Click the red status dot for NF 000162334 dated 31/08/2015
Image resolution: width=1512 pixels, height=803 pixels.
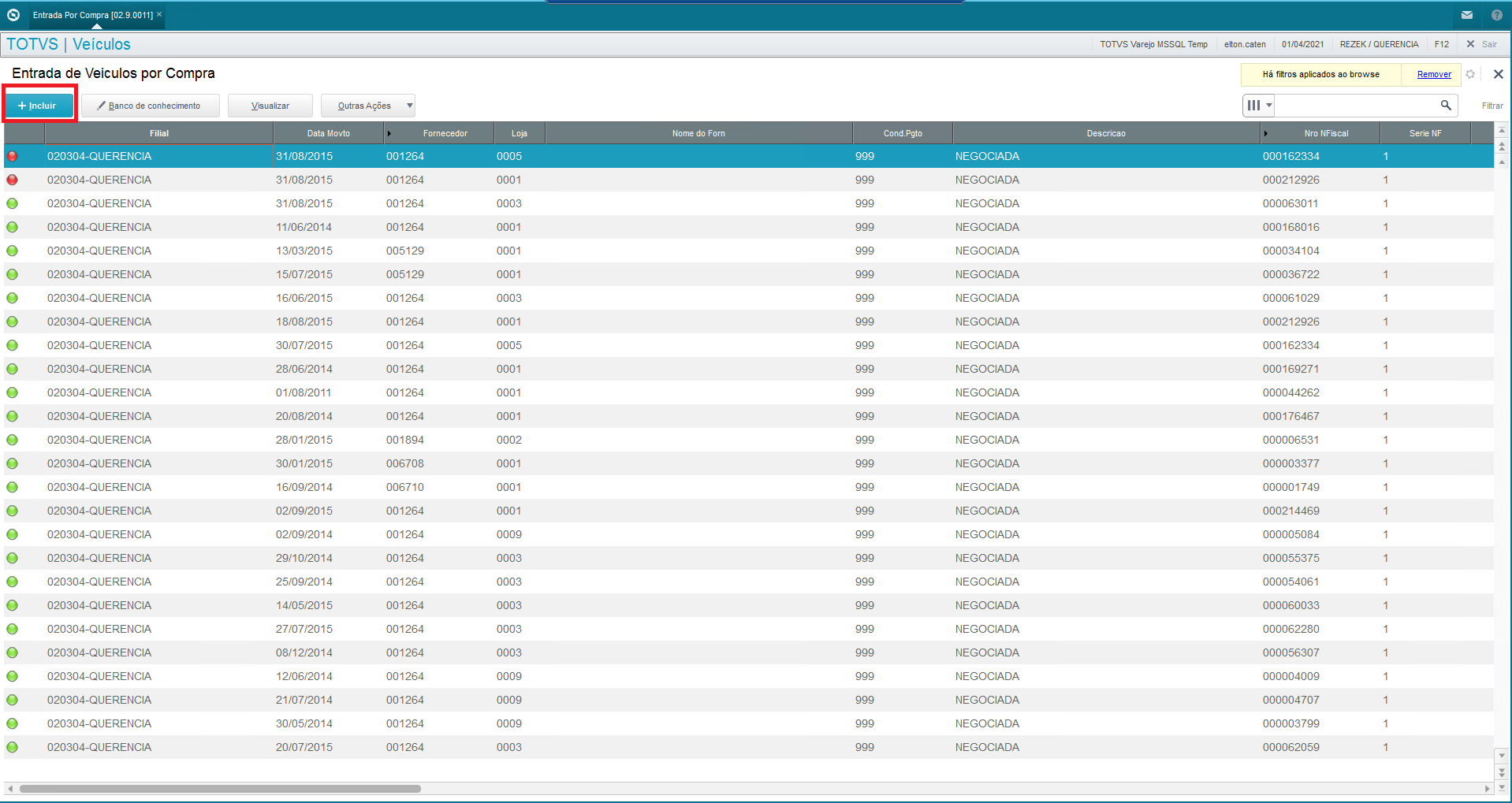click(12, 156)
